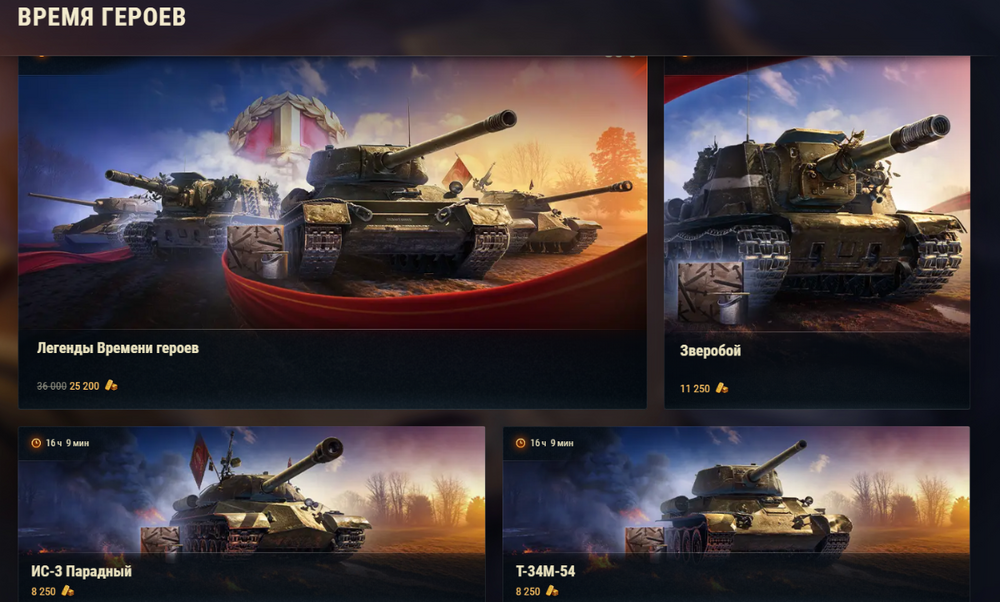Open the Т-34М-54 title link
The height and width of the screenshot is (602, 1000).
click(x=545, y=571)
